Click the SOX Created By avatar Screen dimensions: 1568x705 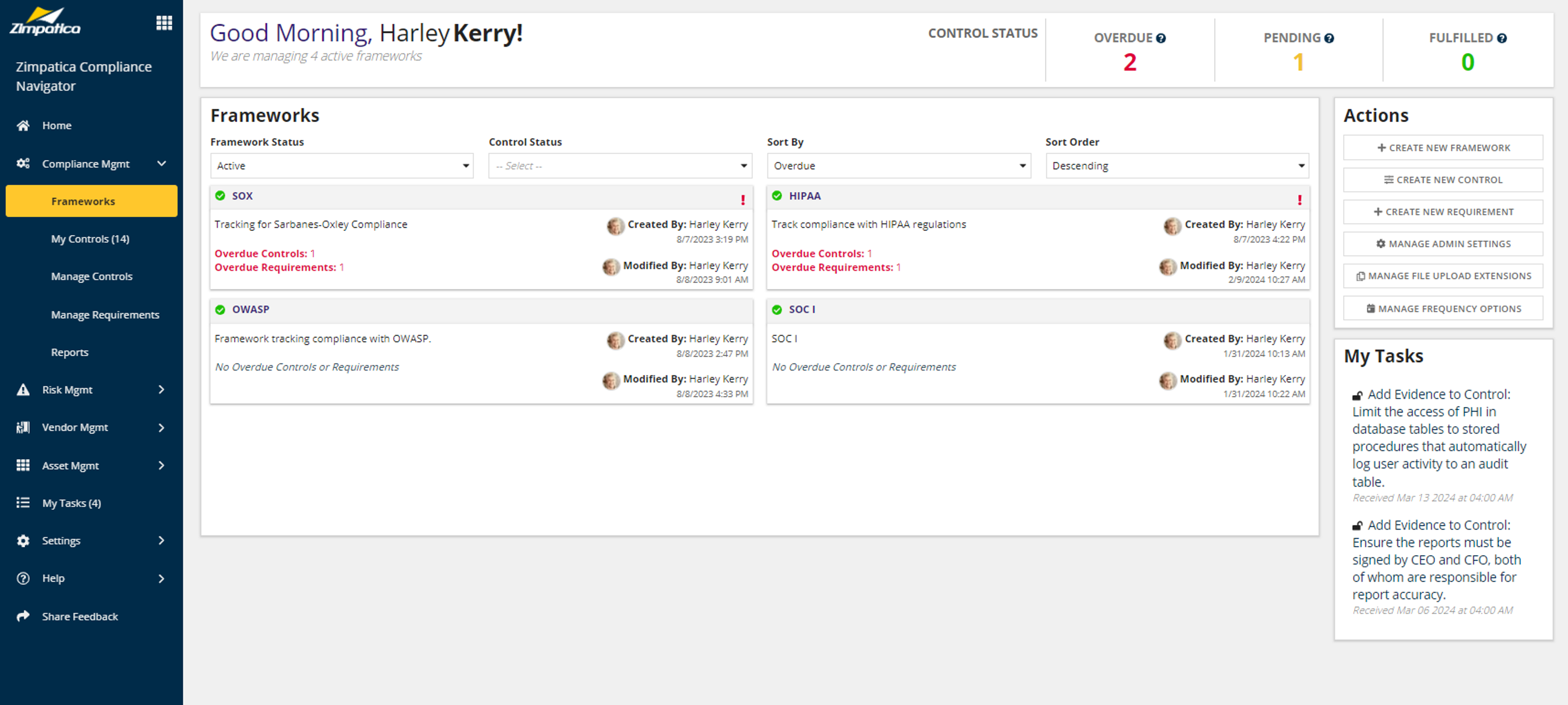[x=615, y=226]
